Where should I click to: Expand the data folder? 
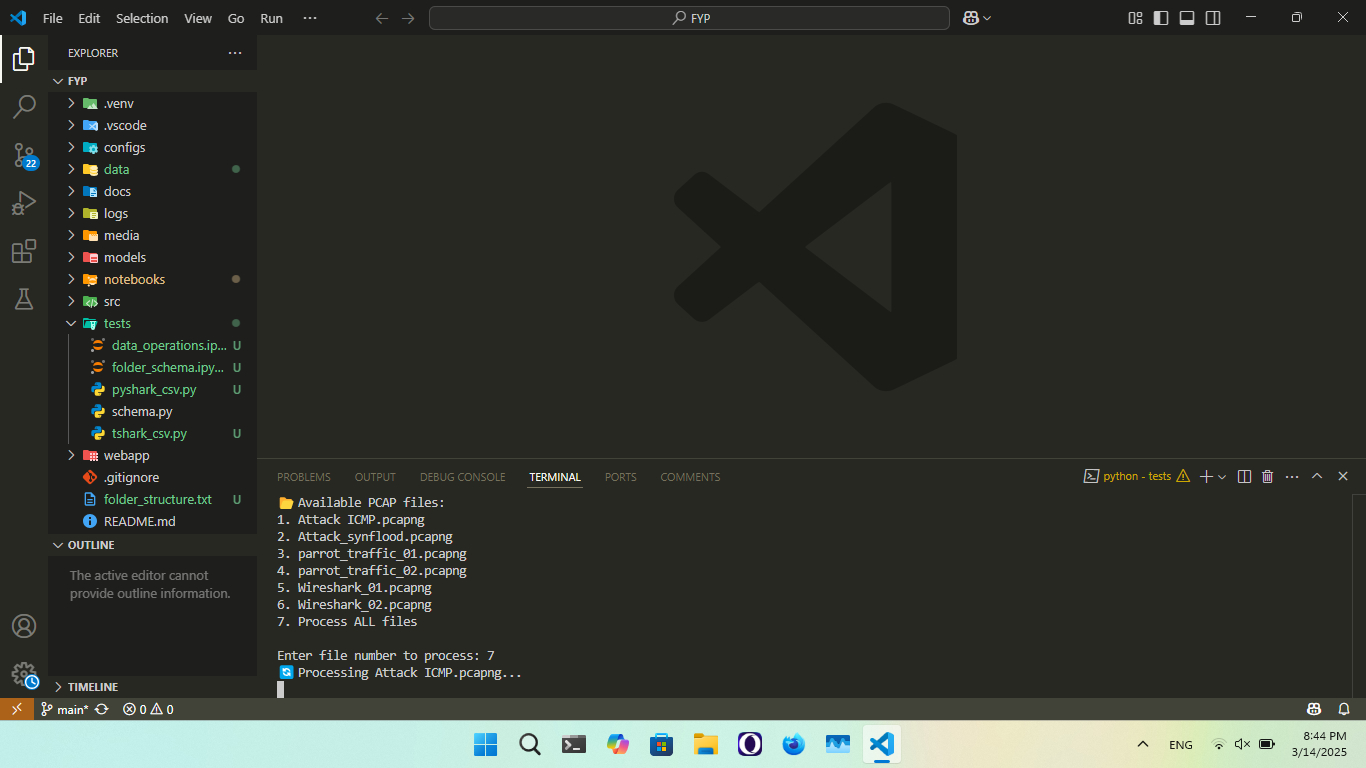(x=72, y=169)
